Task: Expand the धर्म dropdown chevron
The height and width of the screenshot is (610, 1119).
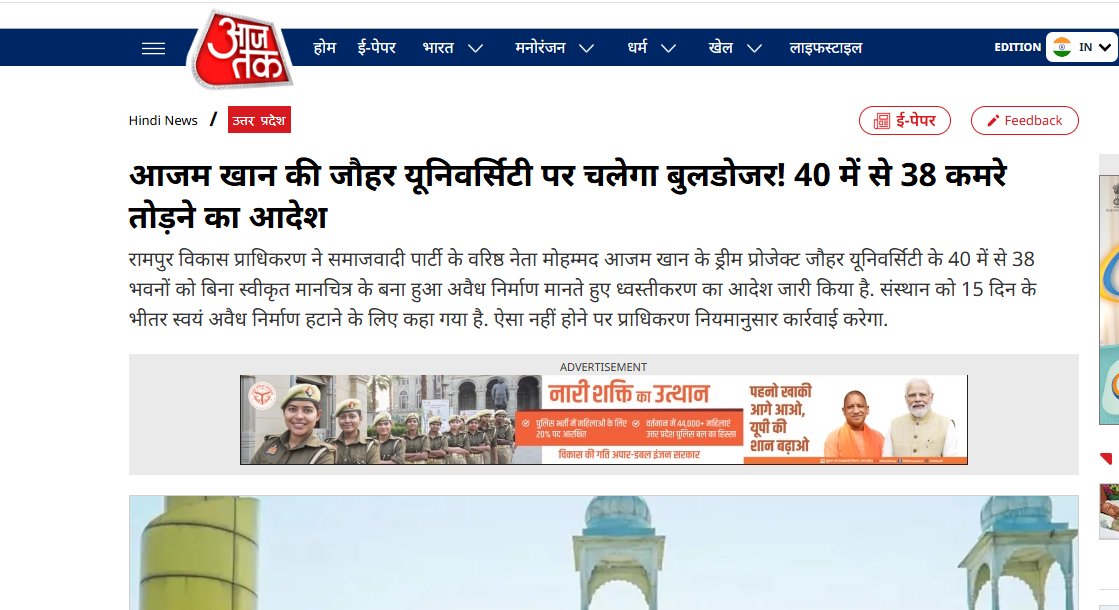Action: (669, 49)
